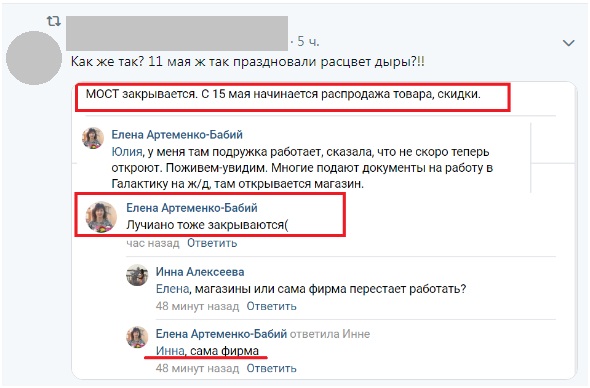Click the blurred author name bar
The width and height of the screenshot is (590, 388).
click(x=177, y=33)
